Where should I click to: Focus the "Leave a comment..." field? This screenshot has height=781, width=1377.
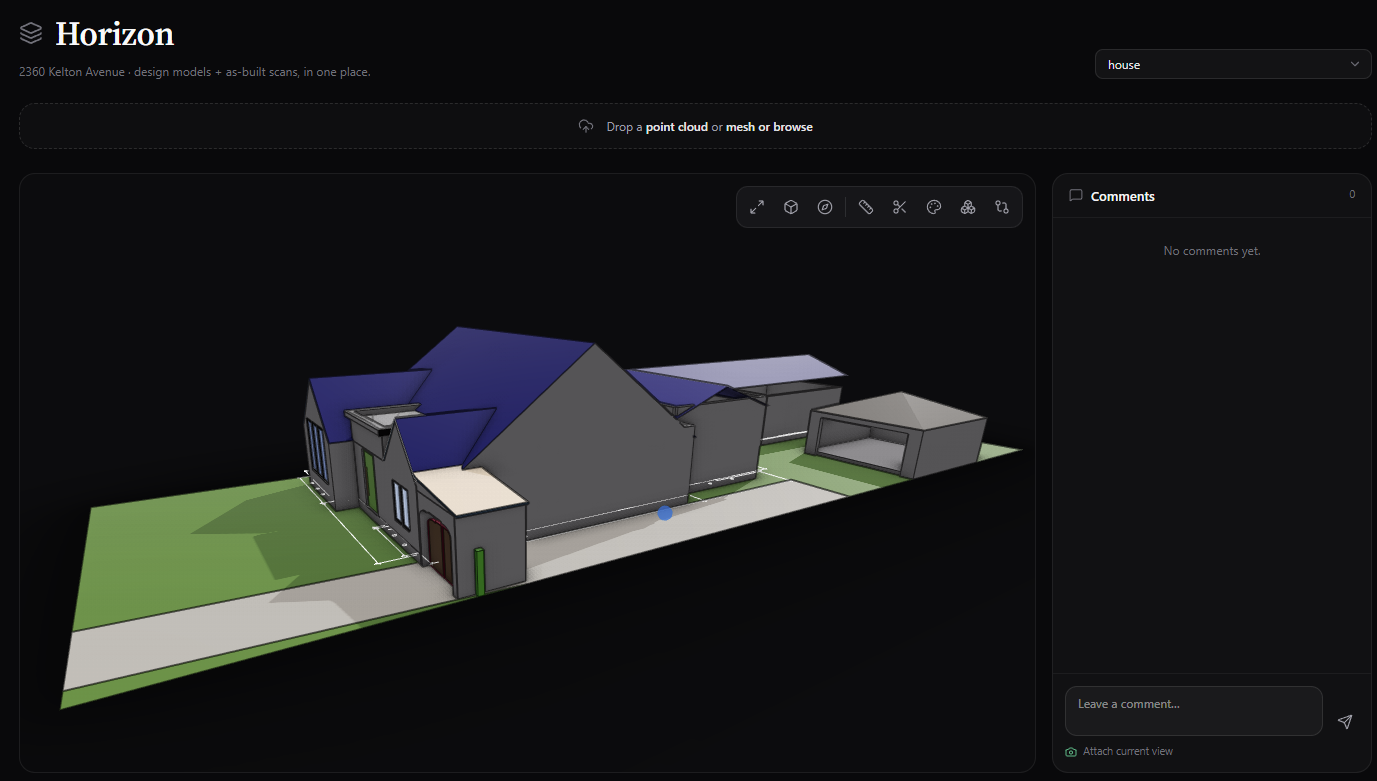(x=1194, y=711)
